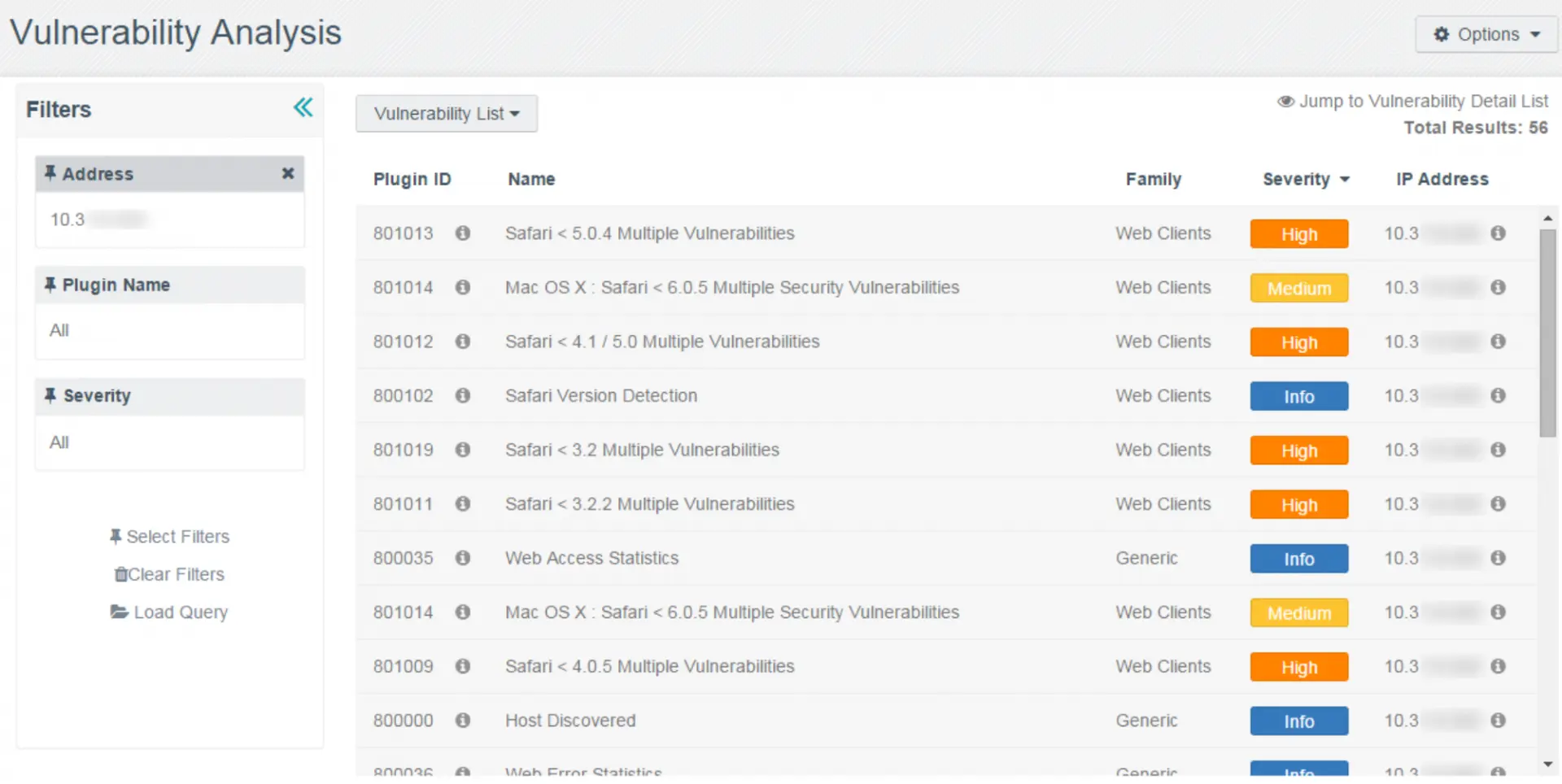Image resolution: width=1562 pixels, height=784 pixels.
Task: Remove the Address filter with X
Action: pos(288,173)
